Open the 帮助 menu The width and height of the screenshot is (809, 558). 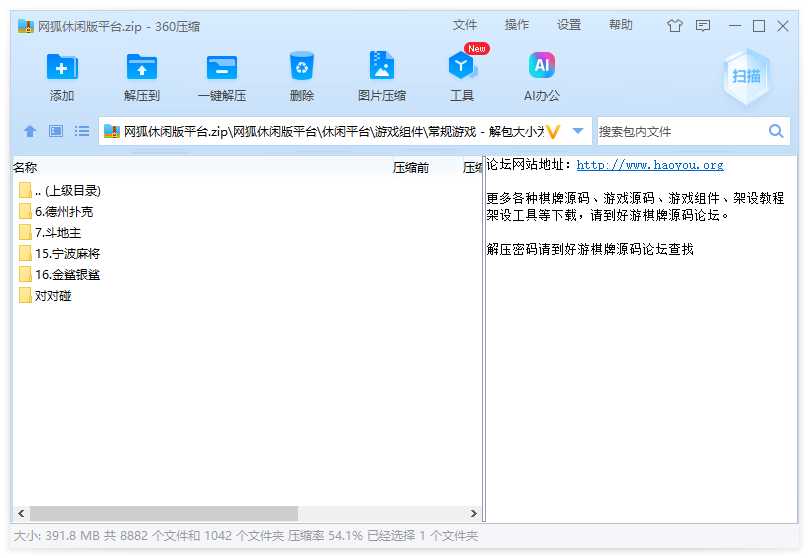click(621, 25)
